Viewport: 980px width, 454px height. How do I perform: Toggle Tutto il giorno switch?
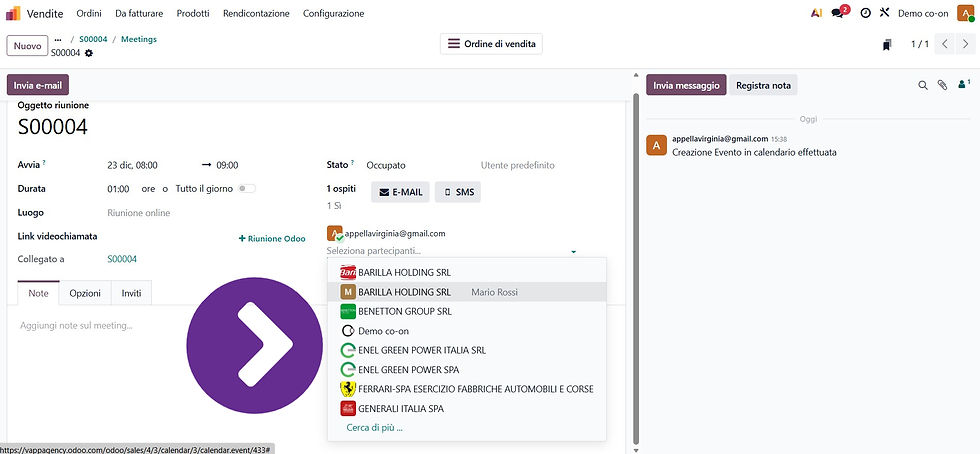(x=247, y=189)
